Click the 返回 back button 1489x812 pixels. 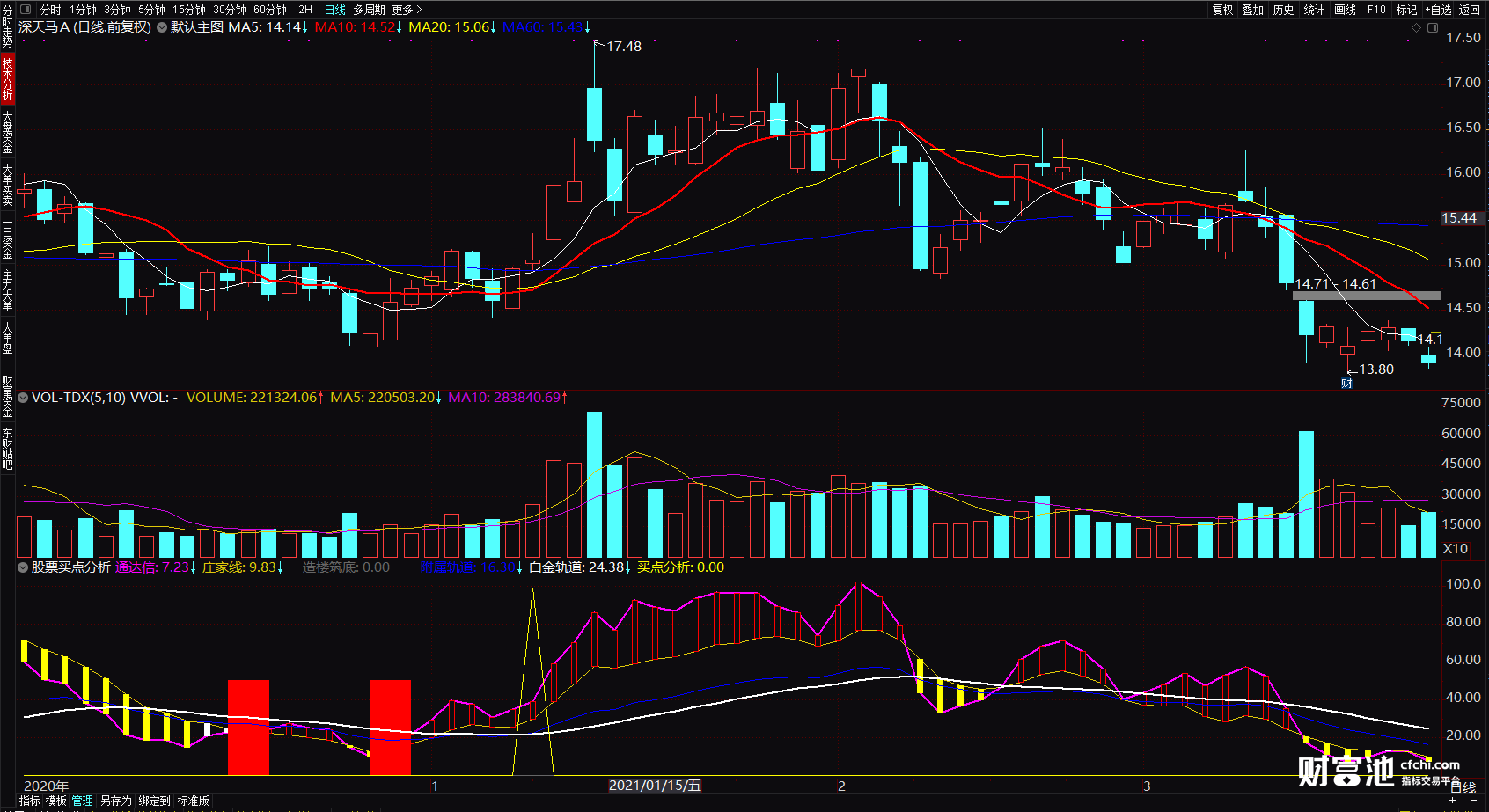point(1470,10)
